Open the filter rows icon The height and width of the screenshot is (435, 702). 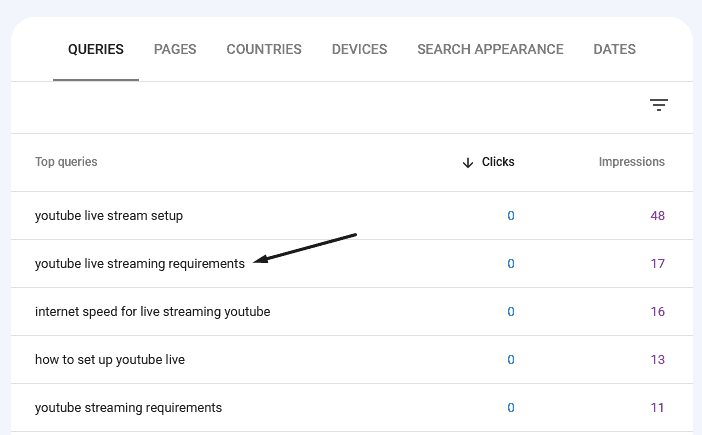point(659,105)
